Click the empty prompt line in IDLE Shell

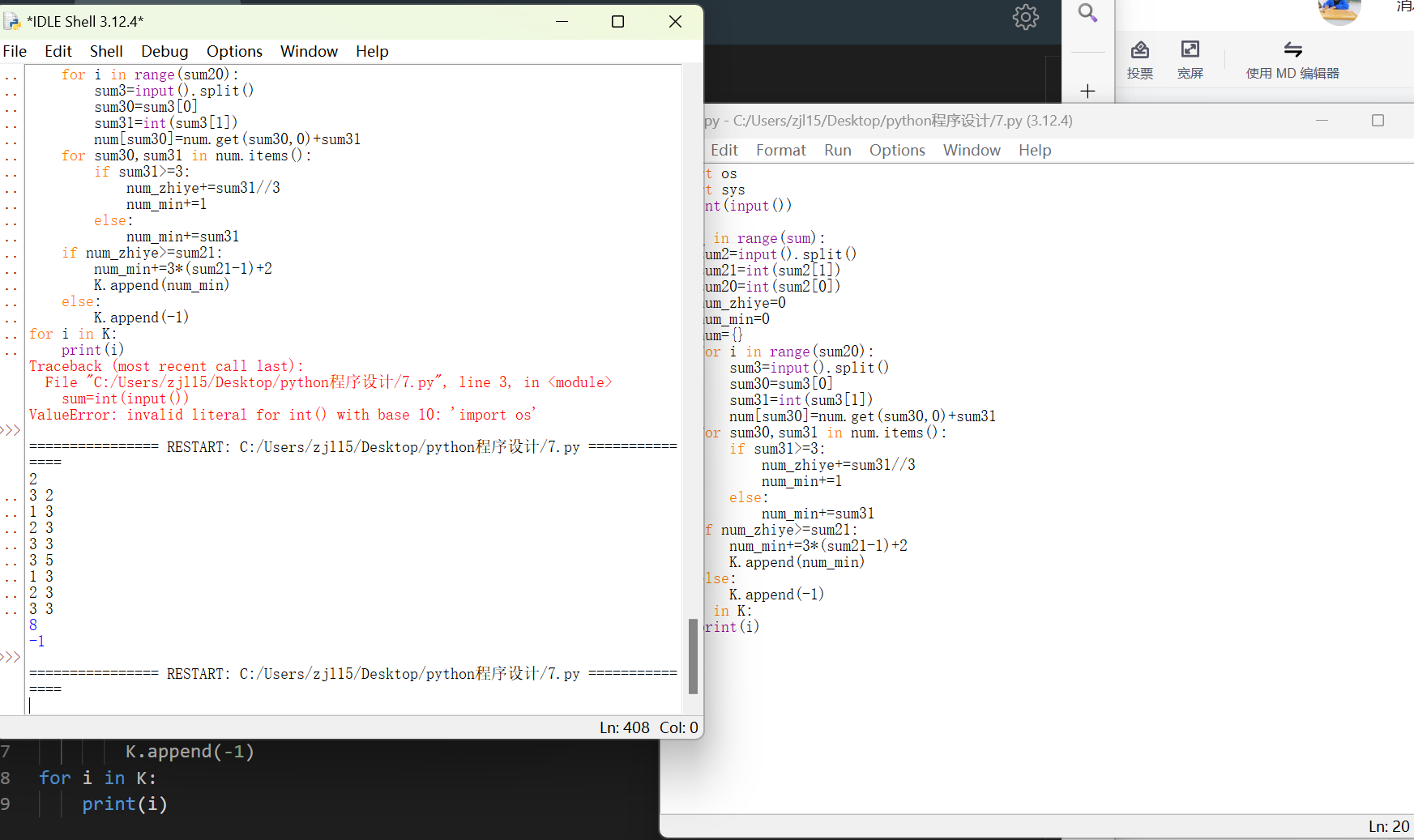354,706
